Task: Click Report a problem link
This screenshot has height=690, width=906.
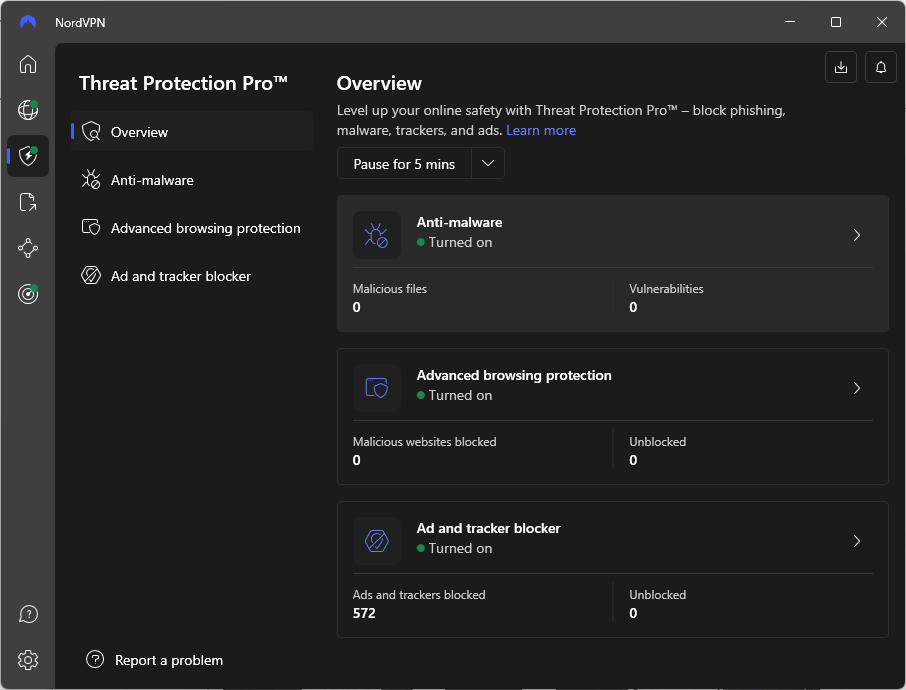Action: [169, 660]
